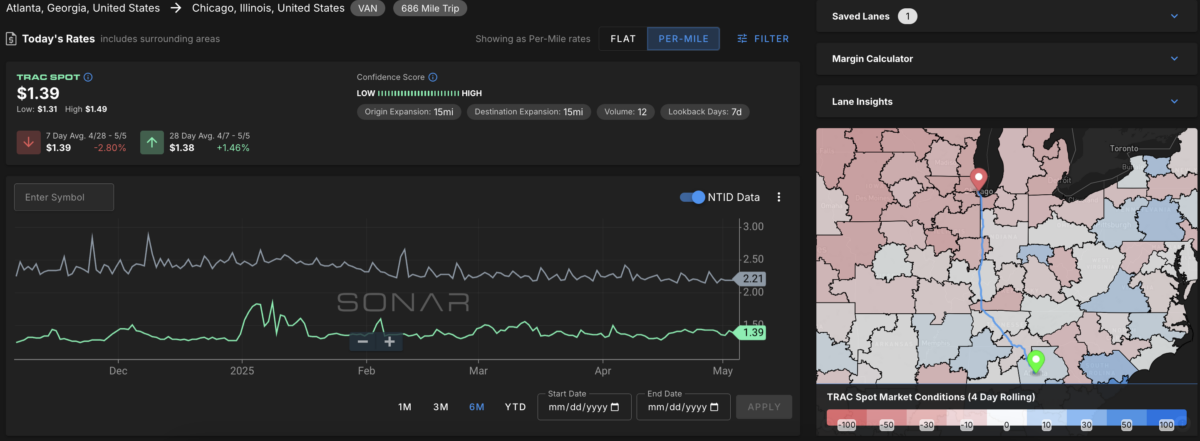This screenshot has width=1200, height=441.
Task: Zoom out the chart with minus button
Action: 363,342
